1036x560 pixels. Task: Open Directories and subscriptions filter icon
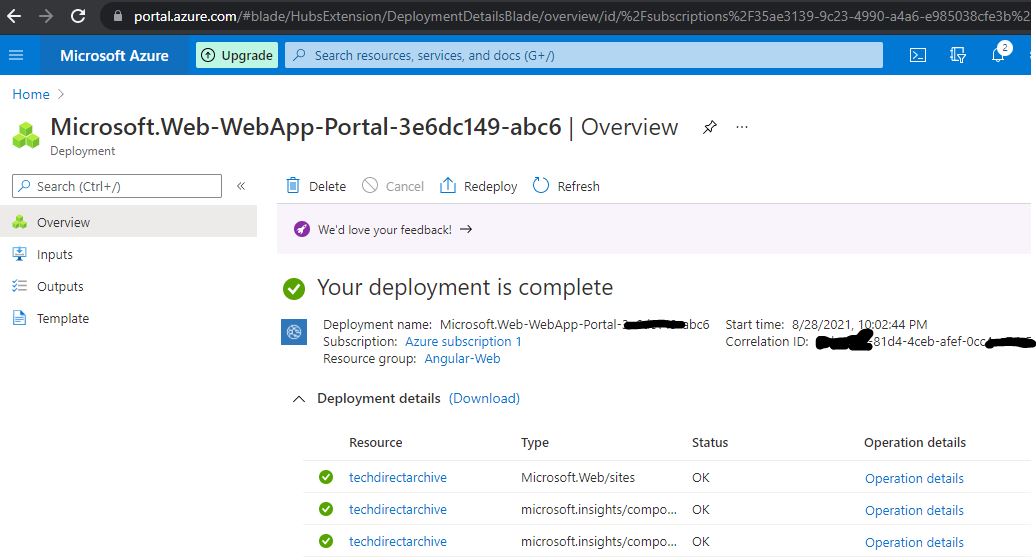pos(957,55)
